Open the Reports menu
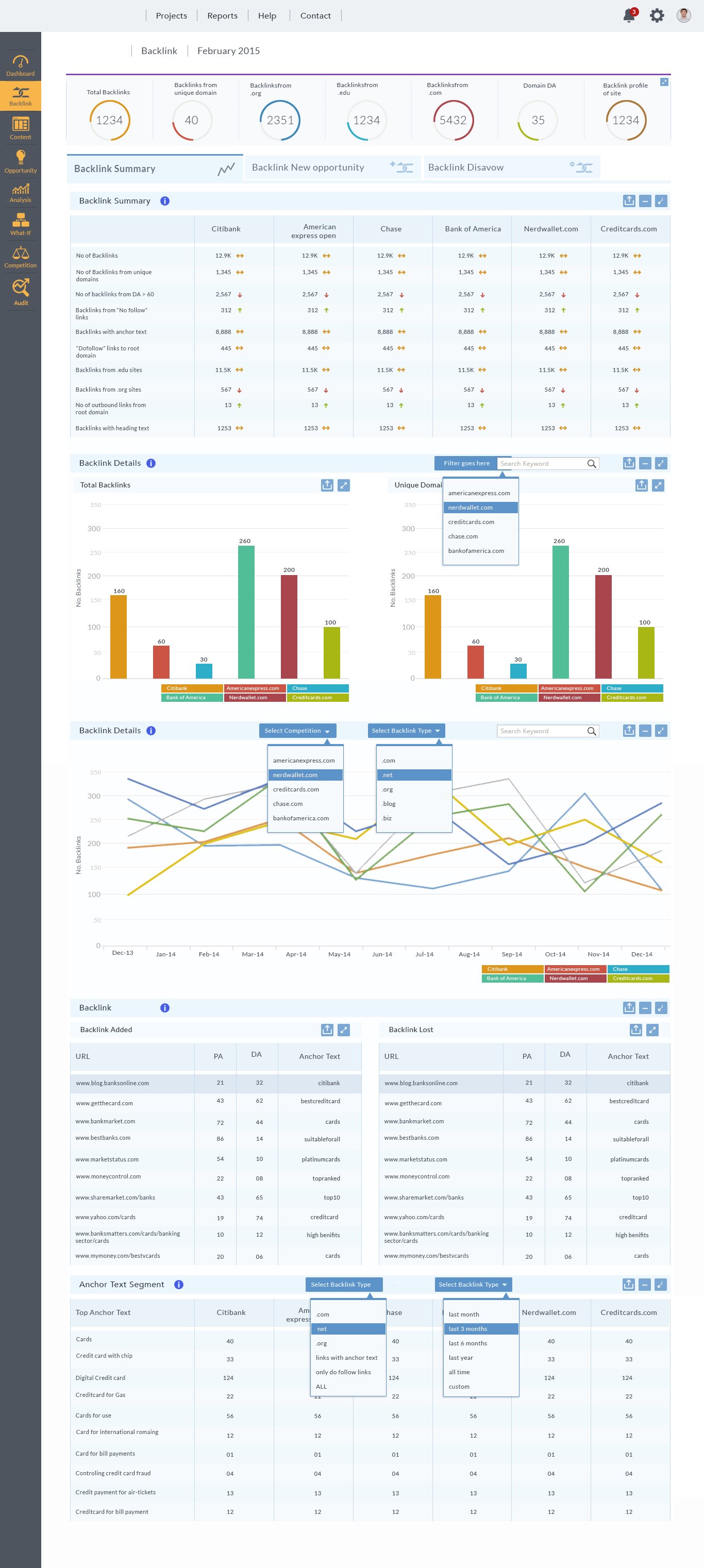Image resolution: width=704 pixels, height=1568 pixels. tap(222, 16)
